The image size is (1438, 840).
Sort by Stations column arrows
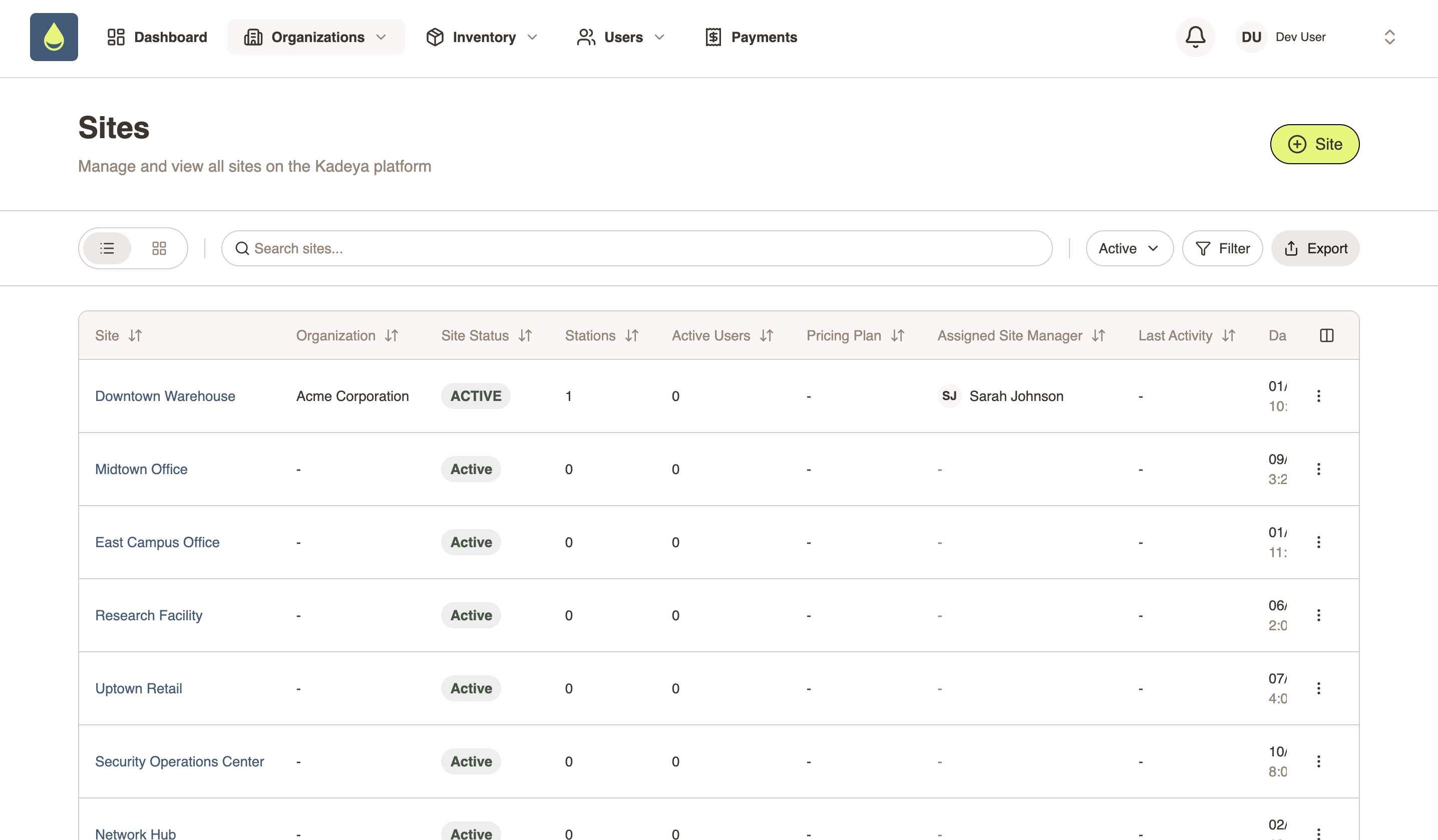632,335
